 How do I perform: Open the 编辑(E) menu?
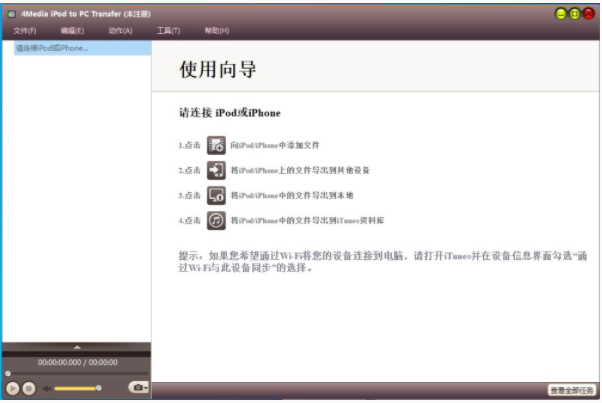click(72, 31)
